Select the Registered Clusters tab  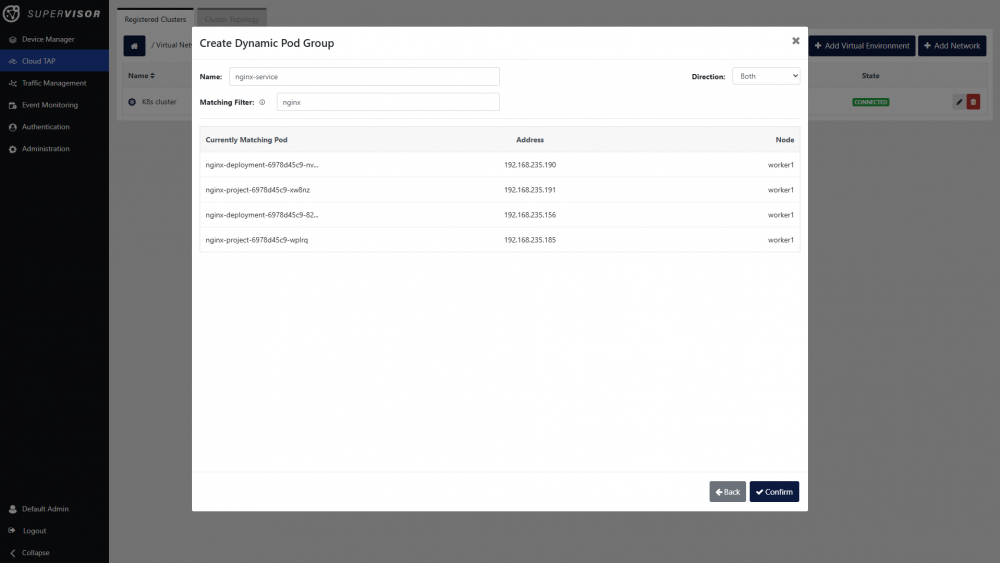click(x=155, y=19)
